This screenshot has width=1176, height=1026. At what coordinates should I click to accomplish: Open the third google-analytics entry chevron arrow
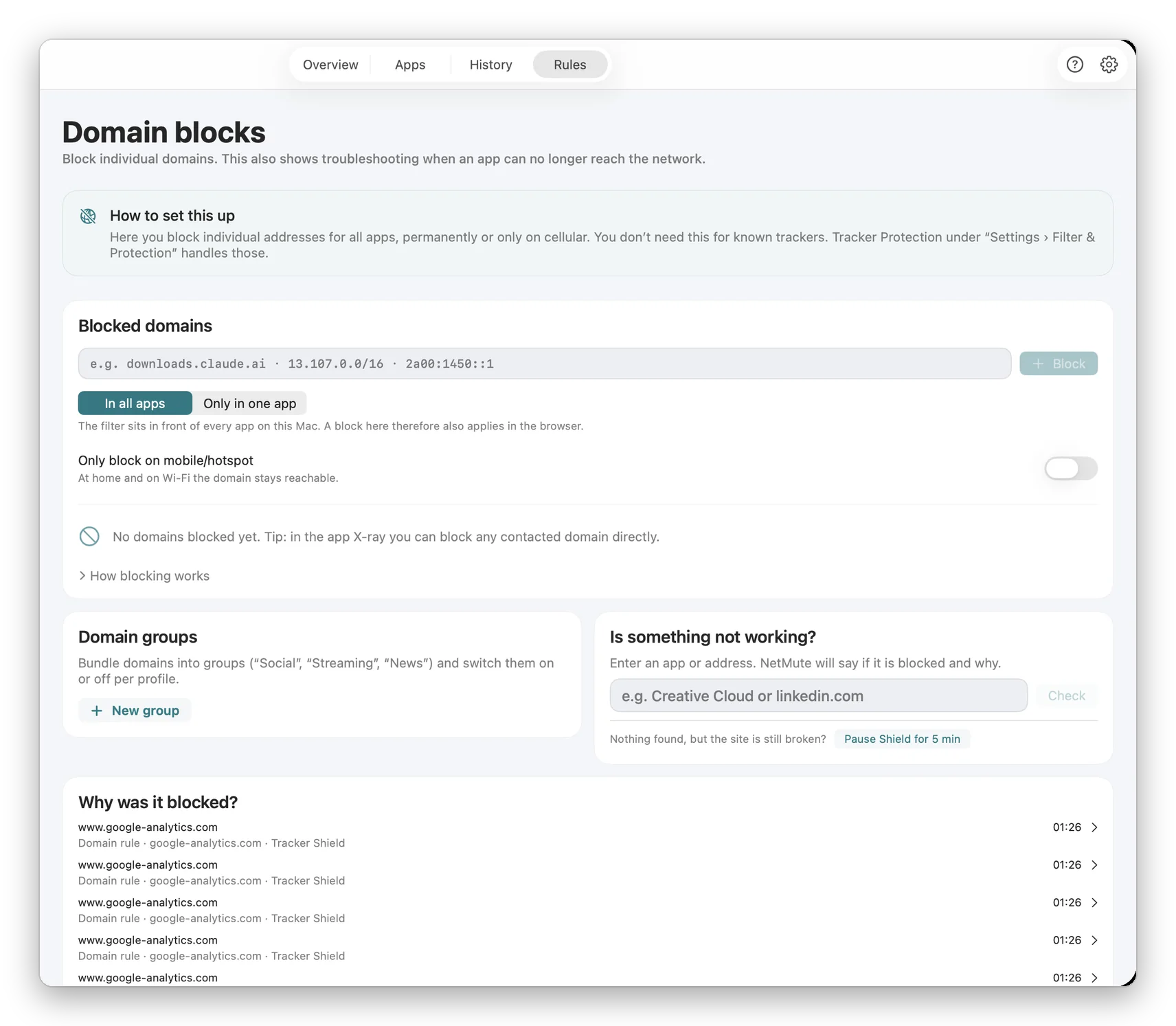(x=1094, y=902)
